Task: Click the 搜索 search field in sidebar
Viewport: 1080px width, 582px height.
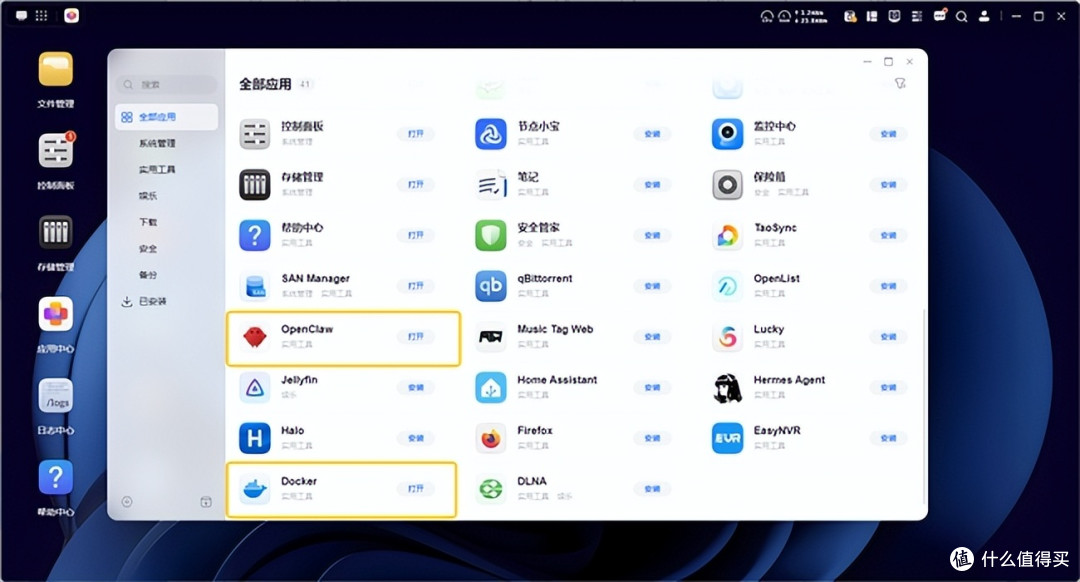Action: click(x=166, y=85)
